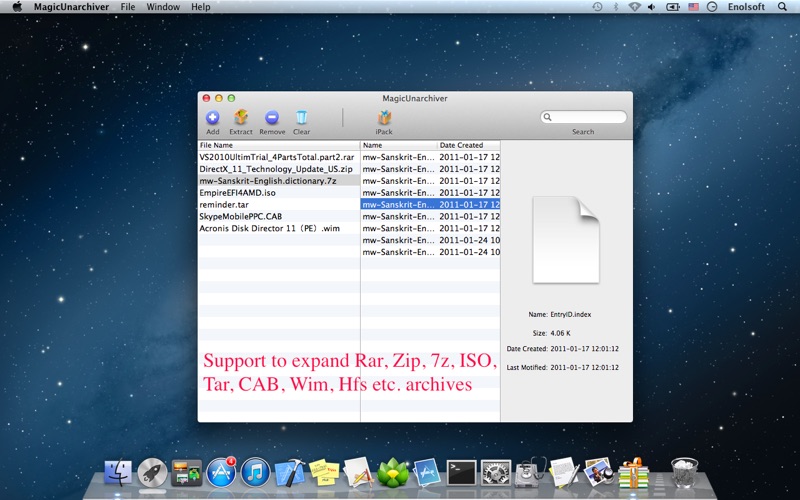Launch Launchpad rocket icon in the Dock
The image size is (800, 500).
pos(152,472)
